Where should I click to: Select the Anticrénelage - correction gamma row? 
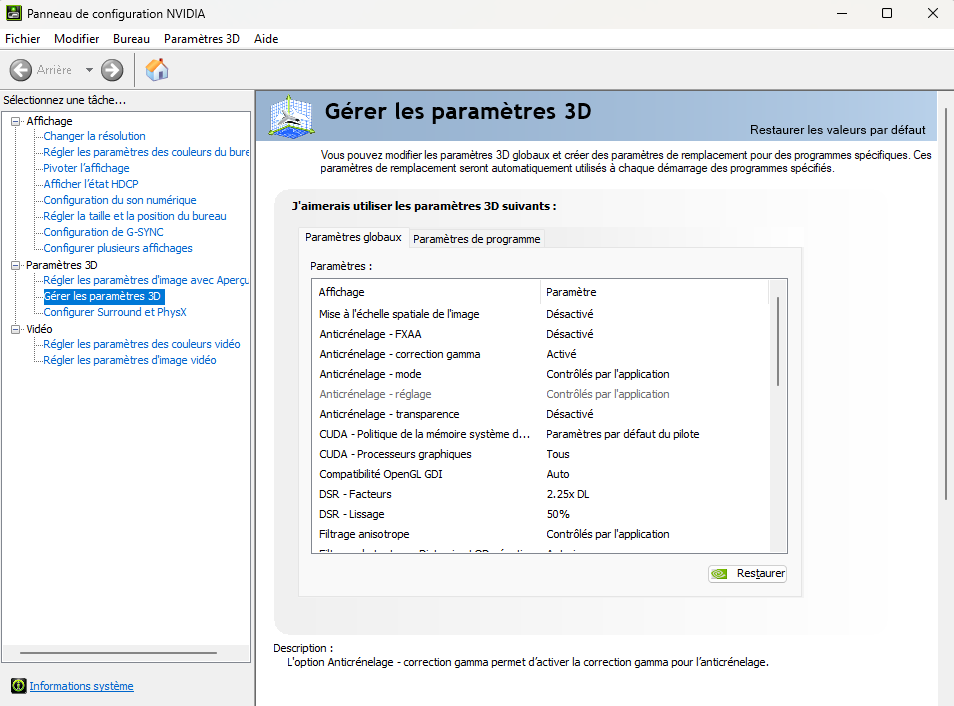pyautogui.click(x=541, y=354)
